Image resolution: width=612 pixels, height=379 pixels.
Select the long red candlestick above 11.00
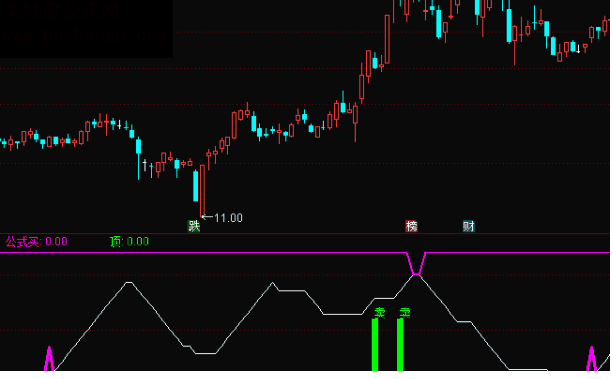click(202, 190)
